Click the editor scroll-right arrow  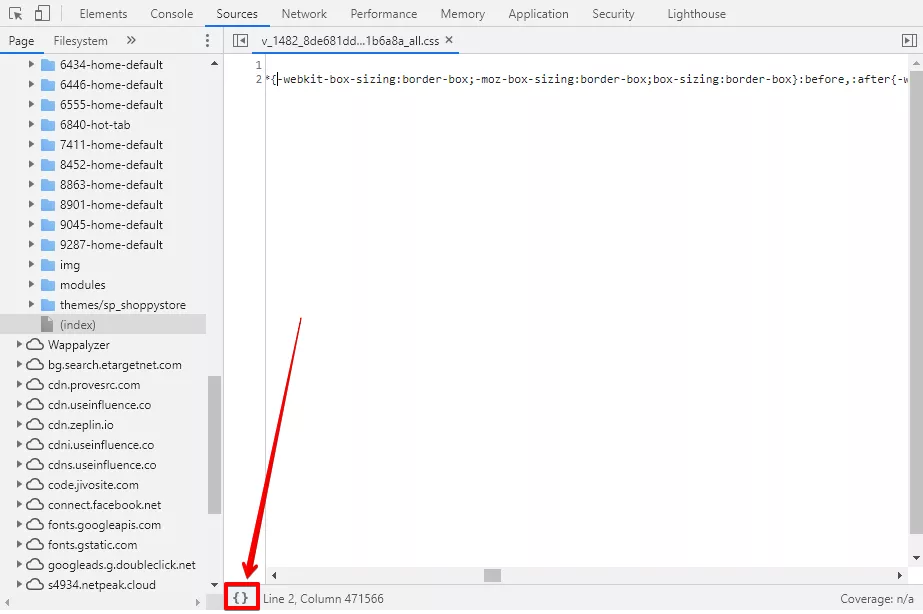click(899, 575)
